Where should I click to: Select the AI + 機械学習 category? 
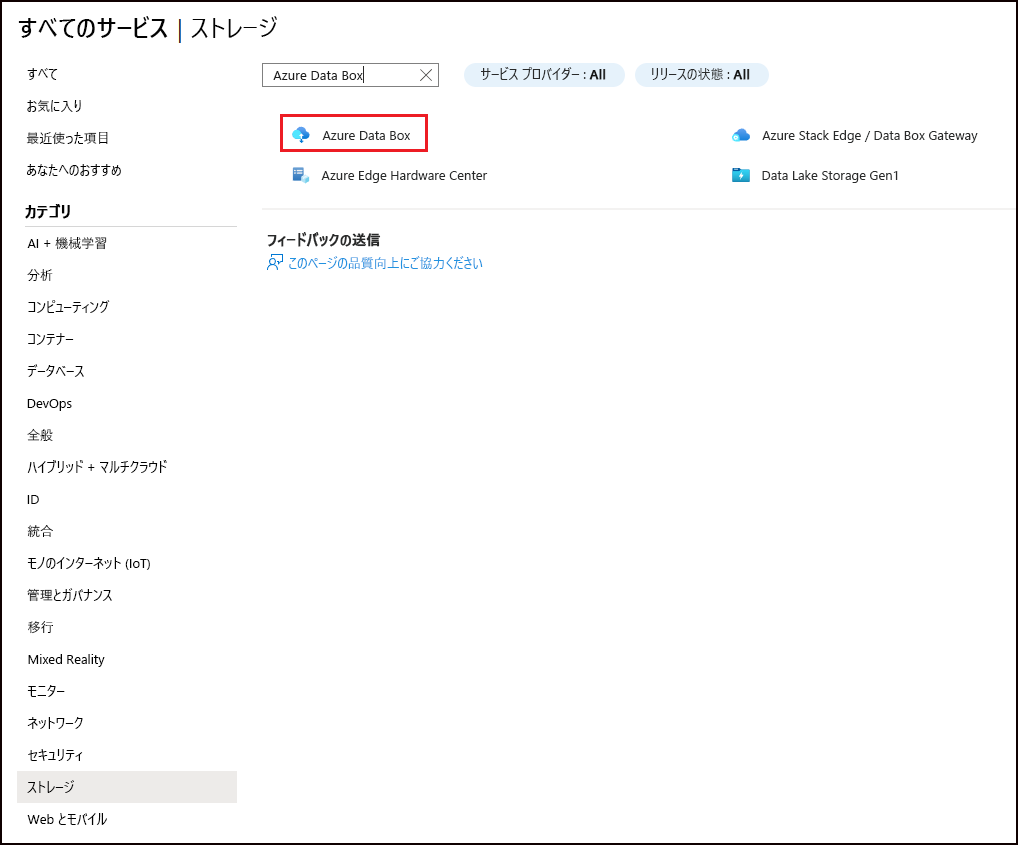67,243
